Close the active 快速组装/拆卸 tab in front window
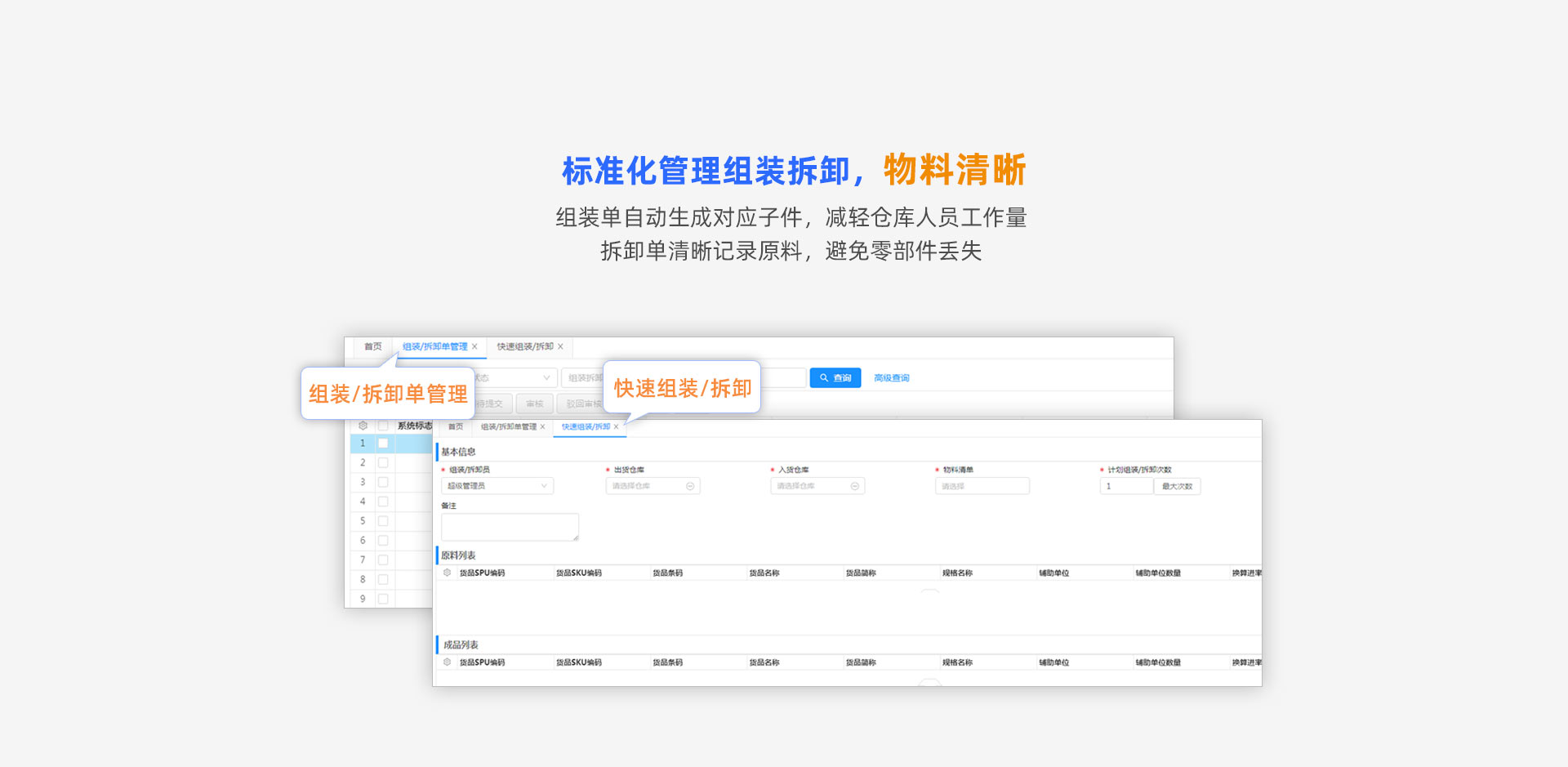This screenshot has width=1568, height=767. click(616, 426)
